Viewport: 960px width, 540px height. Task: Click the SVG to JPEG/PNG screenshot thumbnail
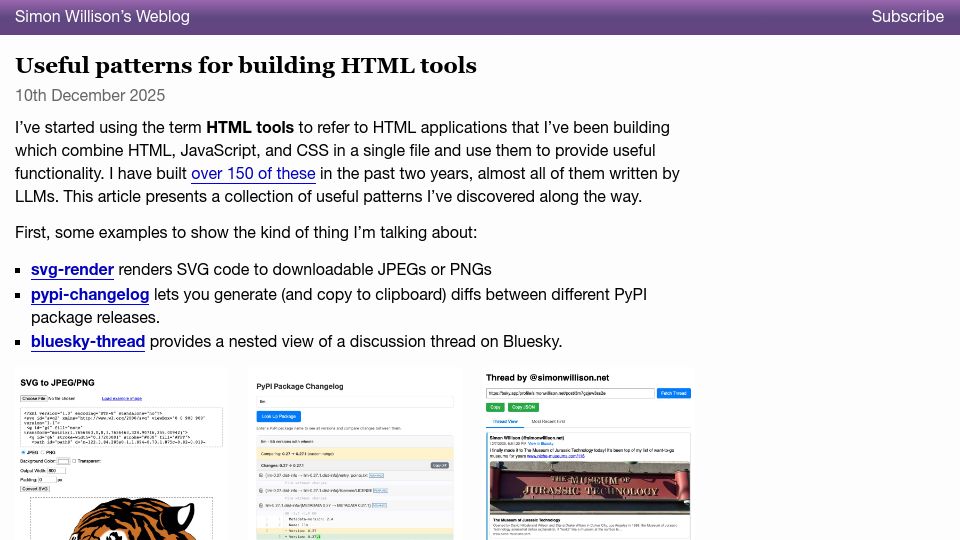pos(121,454)
